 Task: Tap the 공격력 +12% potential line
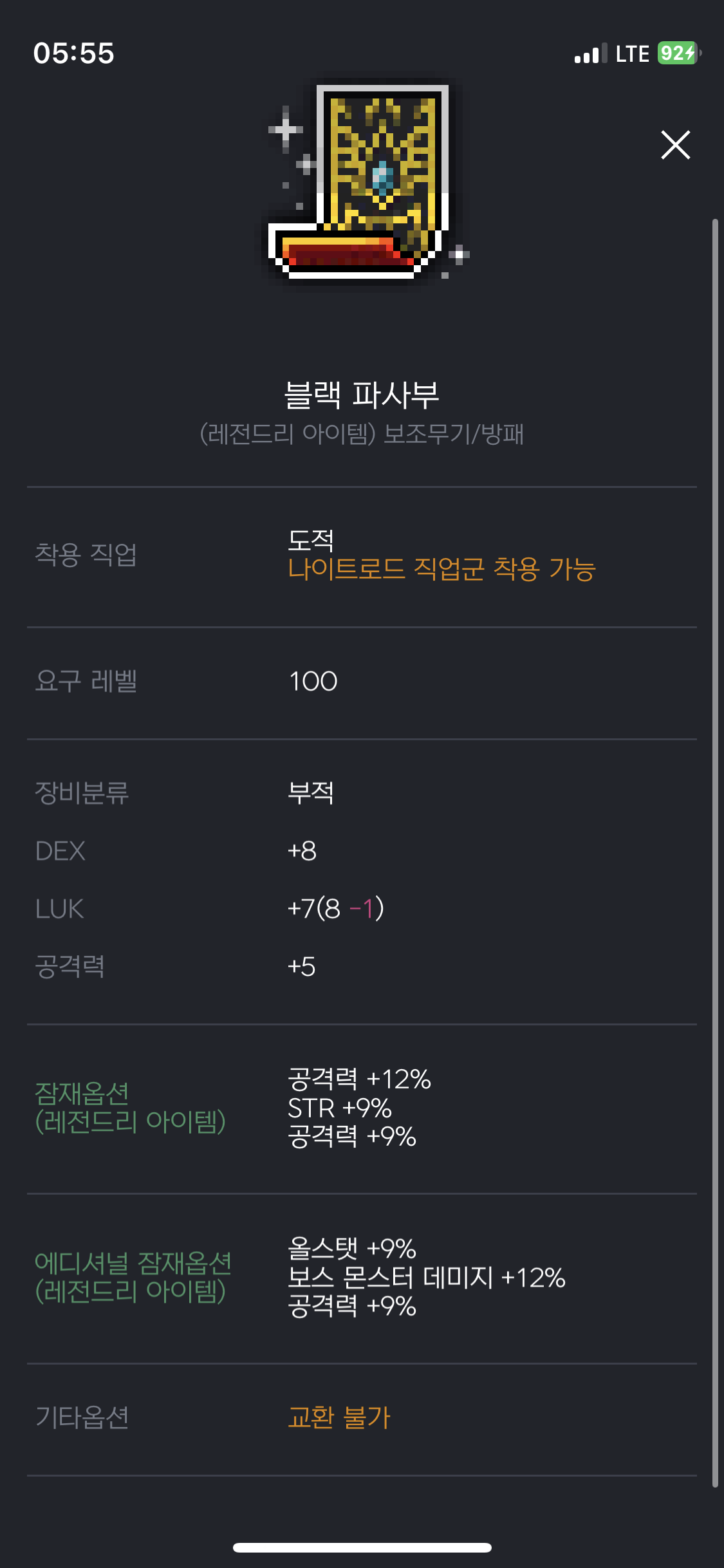point(359,1079)
